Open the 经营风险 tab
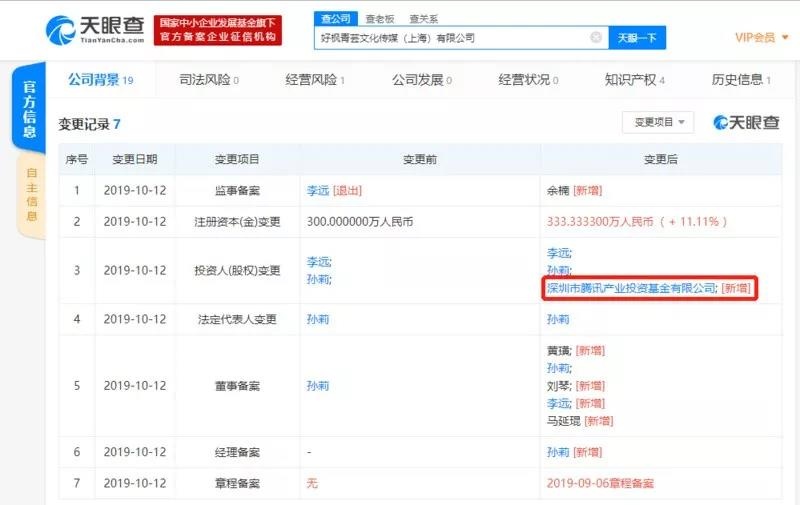 (x=315, y=80)
